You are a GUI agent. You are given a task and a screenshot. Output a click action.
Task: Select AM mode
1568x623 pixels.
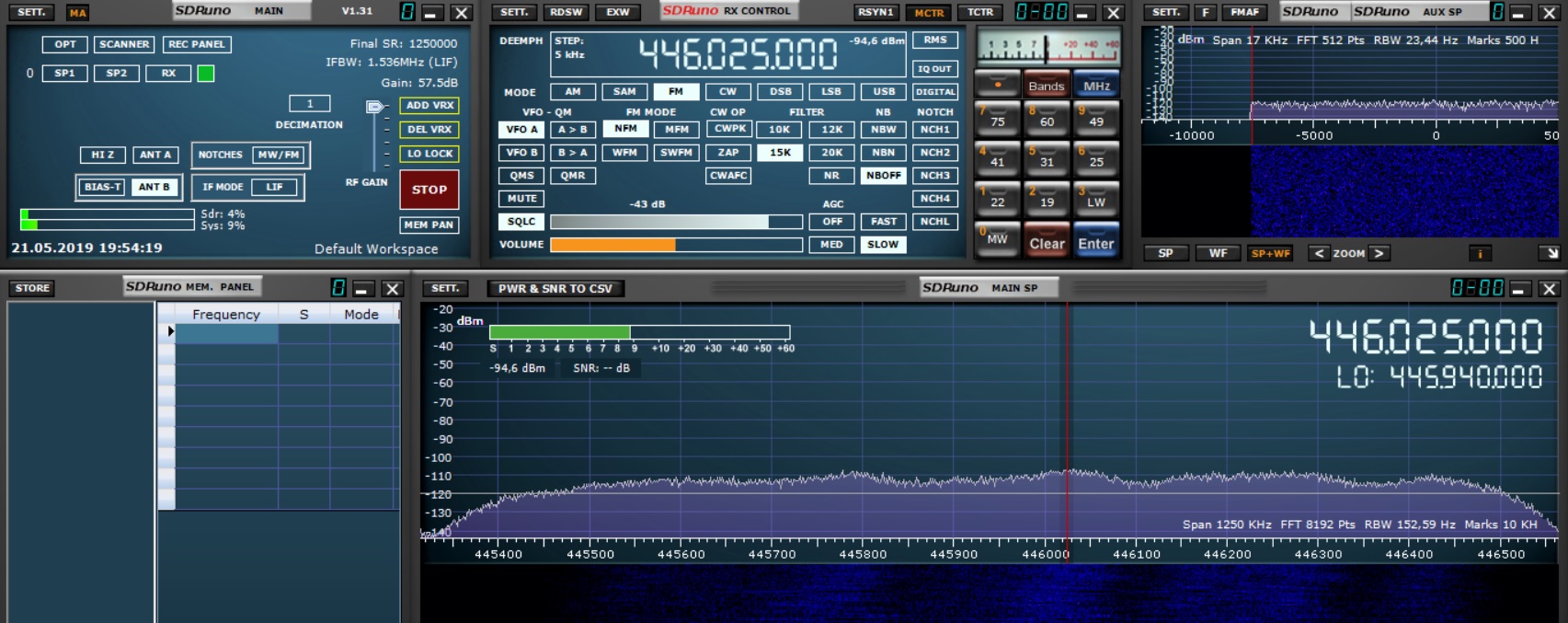point(573,92)
